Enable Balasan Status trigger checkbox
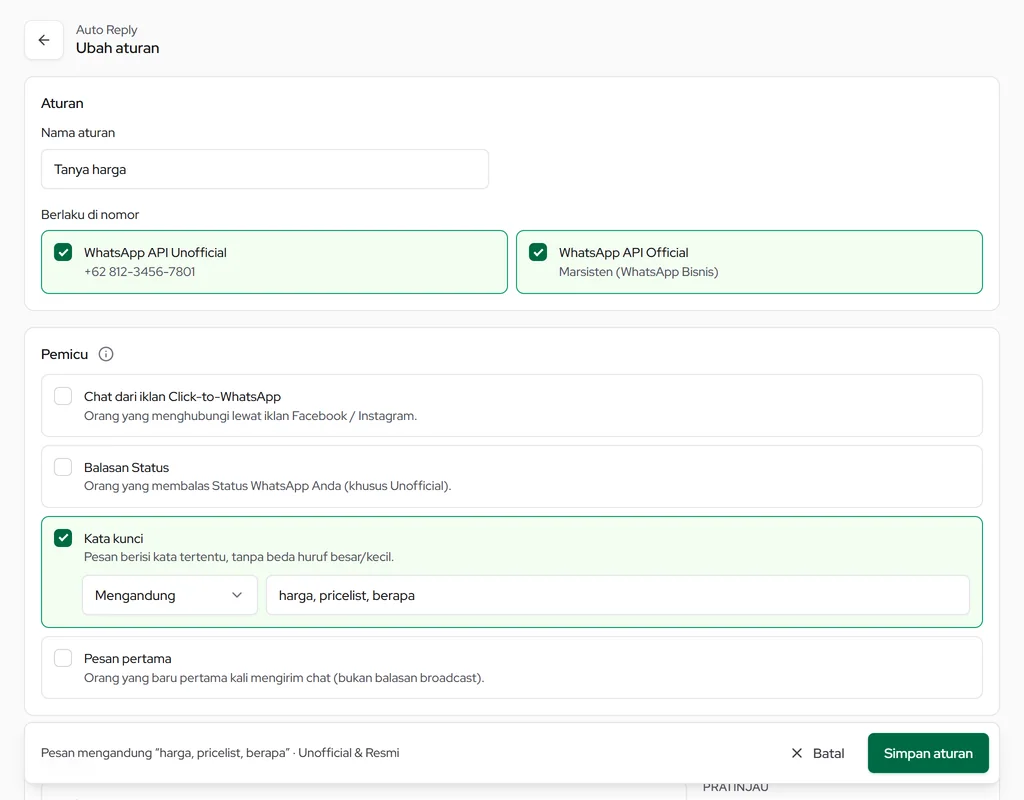Screen dimensions: 1024x800 pos(63,467)
